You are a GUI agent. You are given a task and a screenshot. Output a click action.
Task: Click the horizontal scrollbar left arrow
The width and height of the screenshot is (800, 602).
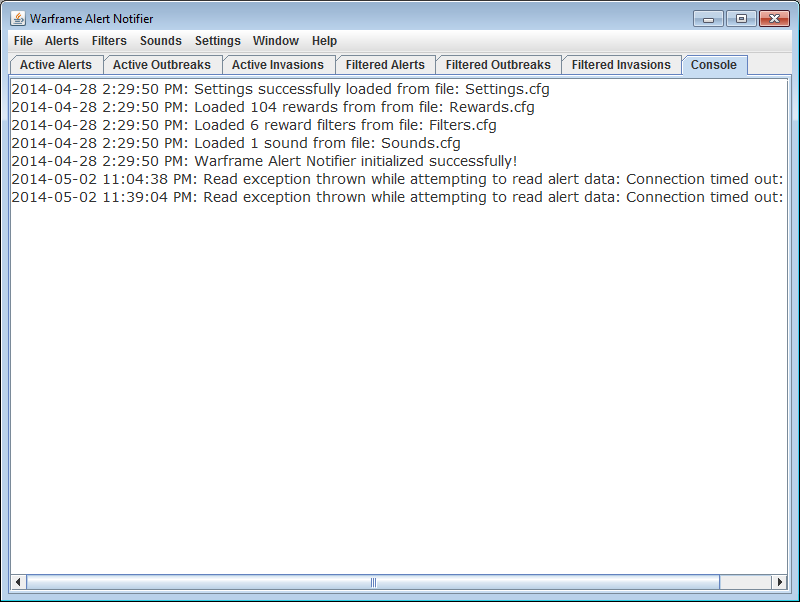point(18,582)
